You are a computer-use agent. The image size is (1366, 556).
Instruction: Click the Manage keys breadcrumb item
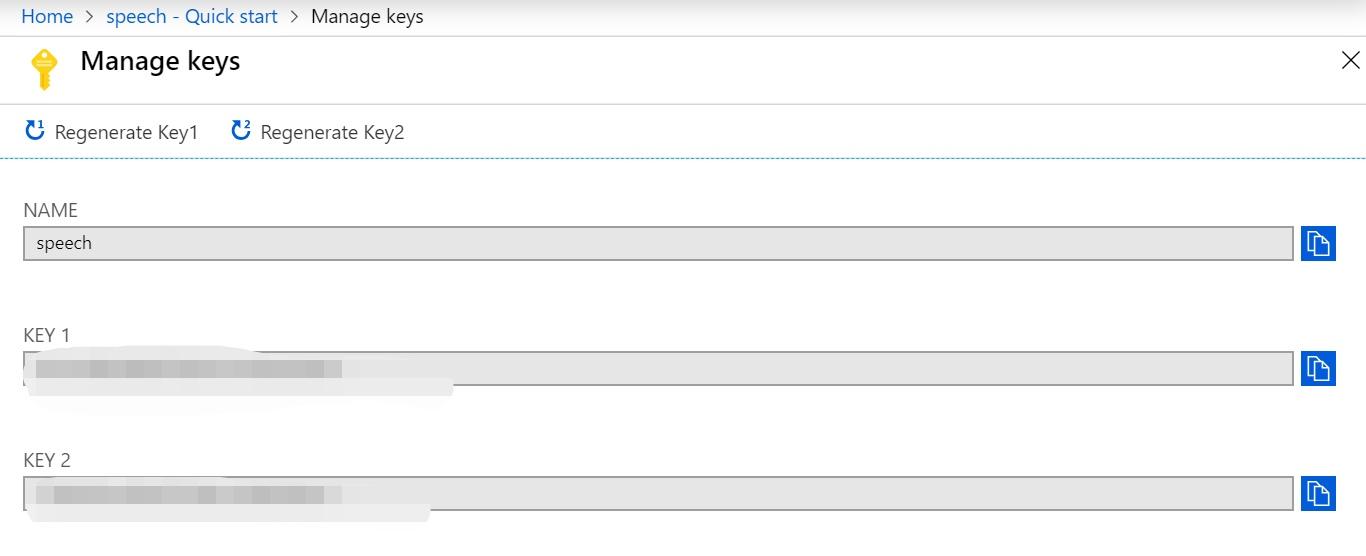pos(367,17)
